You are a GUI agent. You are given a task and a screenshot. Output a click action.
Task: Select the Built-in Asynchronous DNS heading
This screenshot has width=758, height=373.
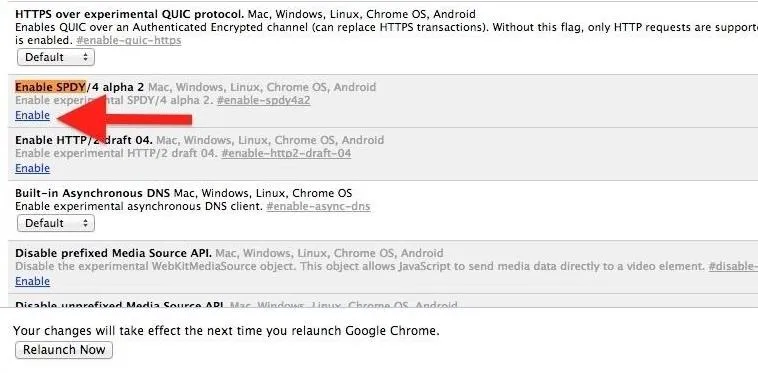[x=92, y=193]
